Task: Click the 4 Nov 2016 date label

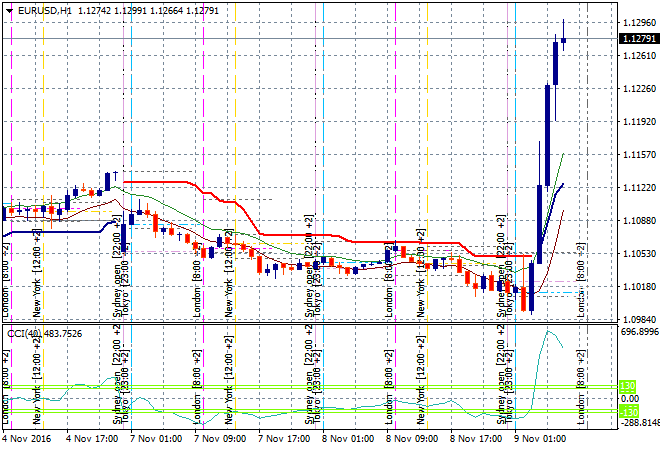Action: (x=27, y=438)
